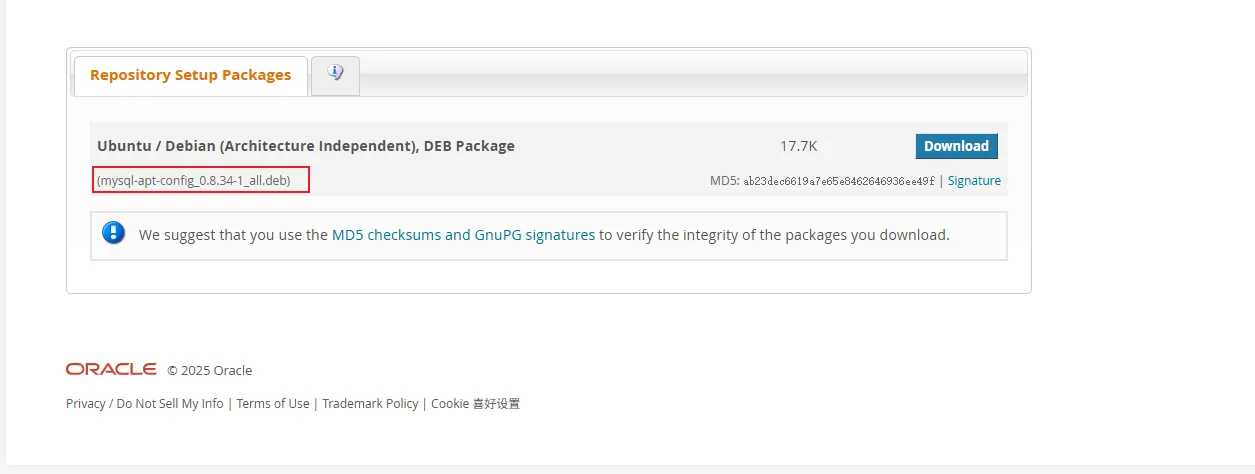Click the © 2025 Oracle copyright text
The image size is (1255, 474).
pyautogui.click(x=210, y=370)
